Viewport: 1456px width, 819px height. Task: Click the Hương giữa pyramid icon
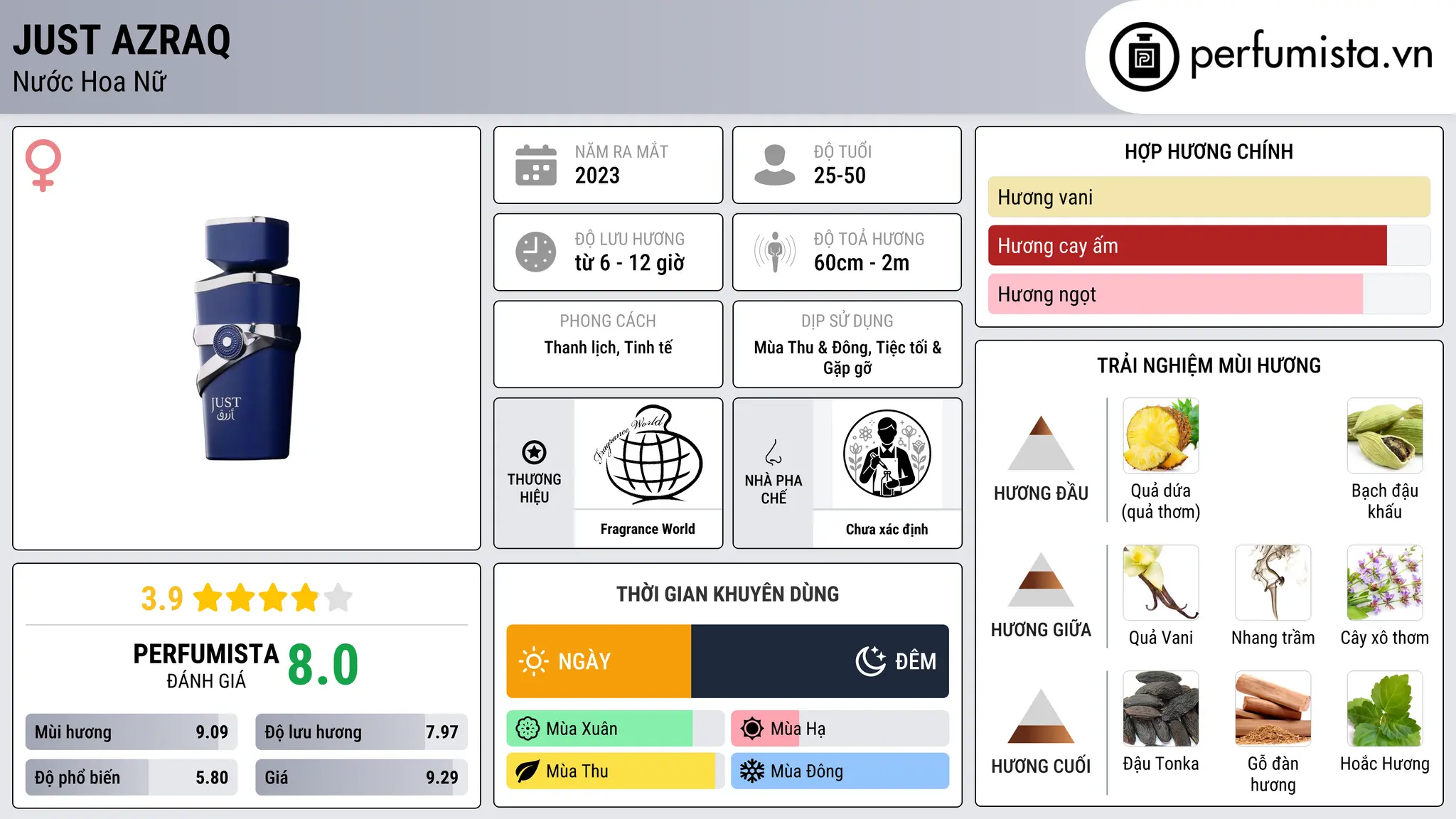coord(1041,579)
